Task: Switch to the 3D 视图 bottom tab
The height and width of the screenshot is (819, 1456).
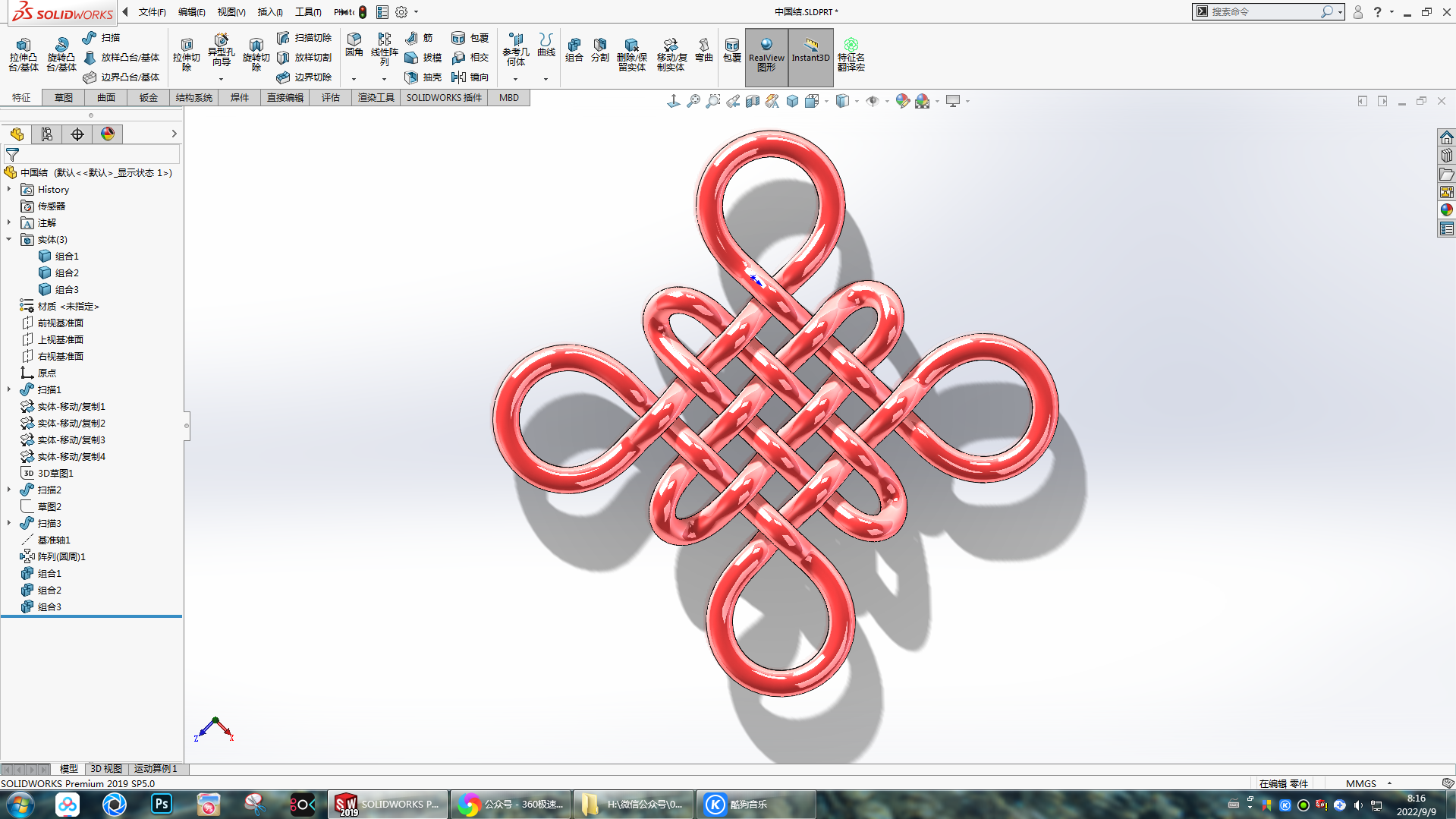Action: click(106, 769)
